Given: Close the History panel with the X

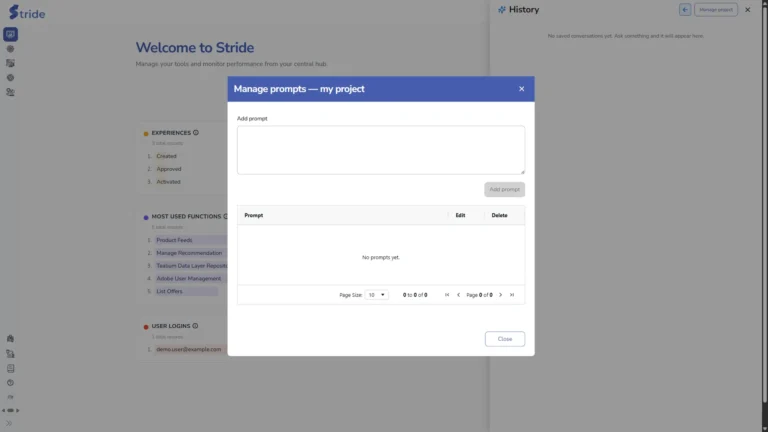Looking at the screenshot, I should [x=747, y=10].
